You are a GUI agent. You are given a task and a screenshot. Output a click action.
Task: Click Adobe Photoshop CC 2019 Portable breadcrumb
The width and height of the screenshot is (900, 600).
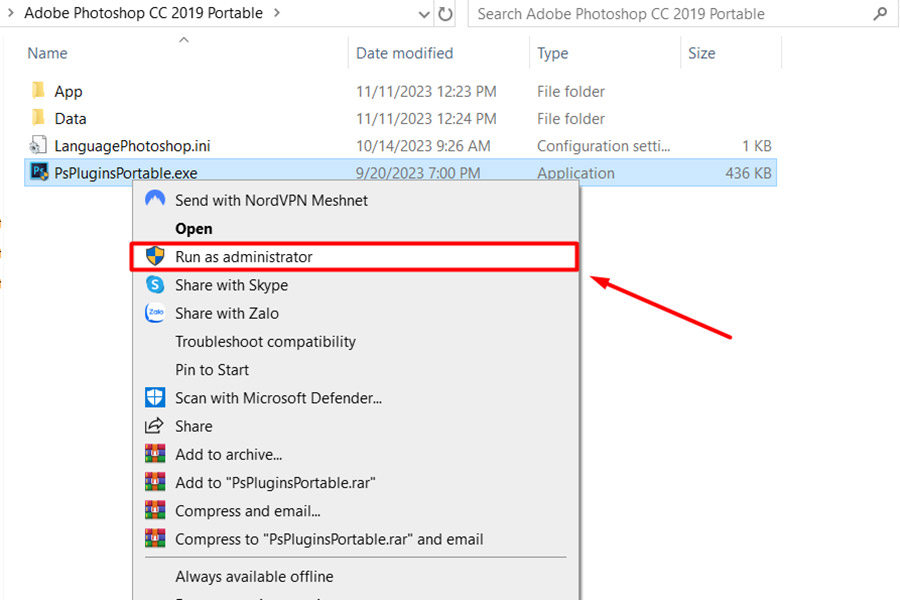(143, 13)
